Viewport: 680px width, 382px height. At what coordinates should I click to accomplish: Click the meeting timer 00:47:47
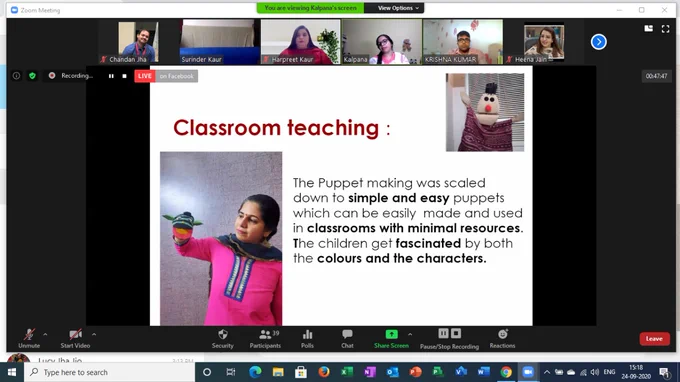coord(656,76)
